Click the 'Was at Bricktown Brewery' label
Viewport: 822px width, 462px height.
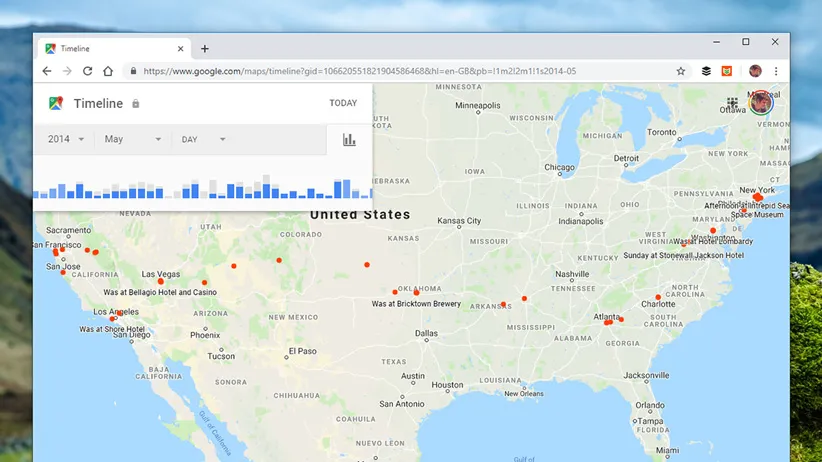click(x=416, y=304)
